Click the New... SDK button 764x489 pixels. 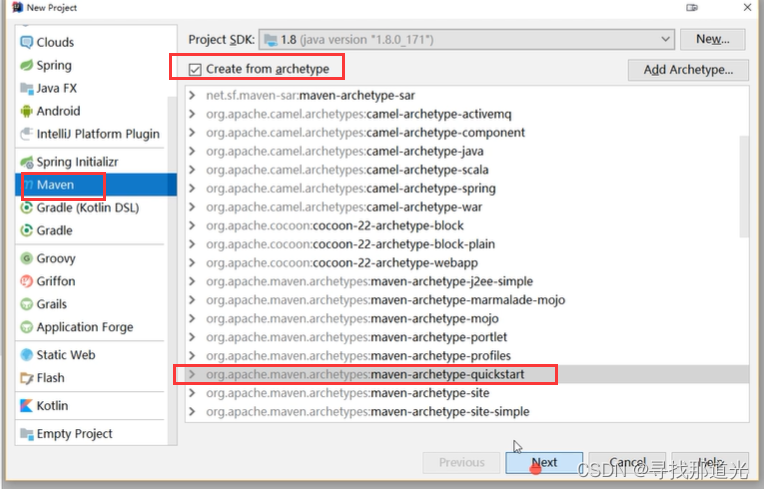[712, 39]
